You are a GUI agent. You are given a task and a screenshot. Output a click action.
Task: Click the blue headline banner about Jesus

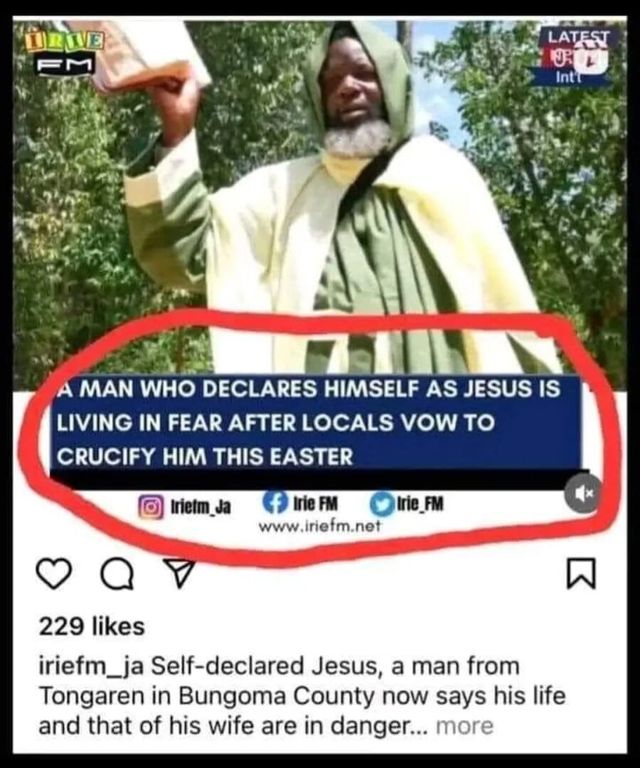point(316,422)
